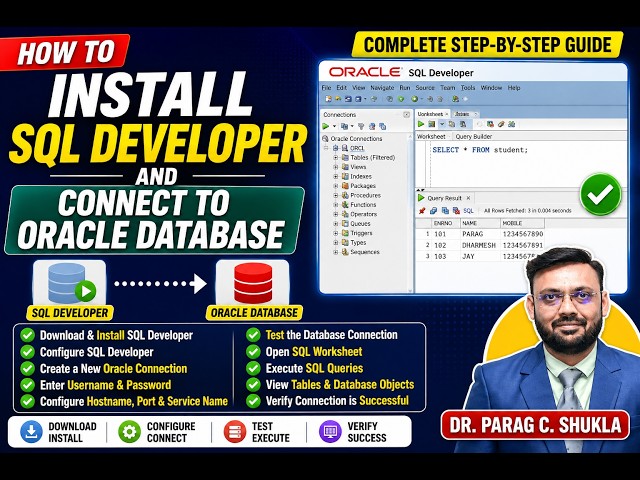Image resolution: width=640 pixels, height=480 pixels.
Task: Click the MOBILE column header
Action: pyautogui.click(x=522, y=223)
